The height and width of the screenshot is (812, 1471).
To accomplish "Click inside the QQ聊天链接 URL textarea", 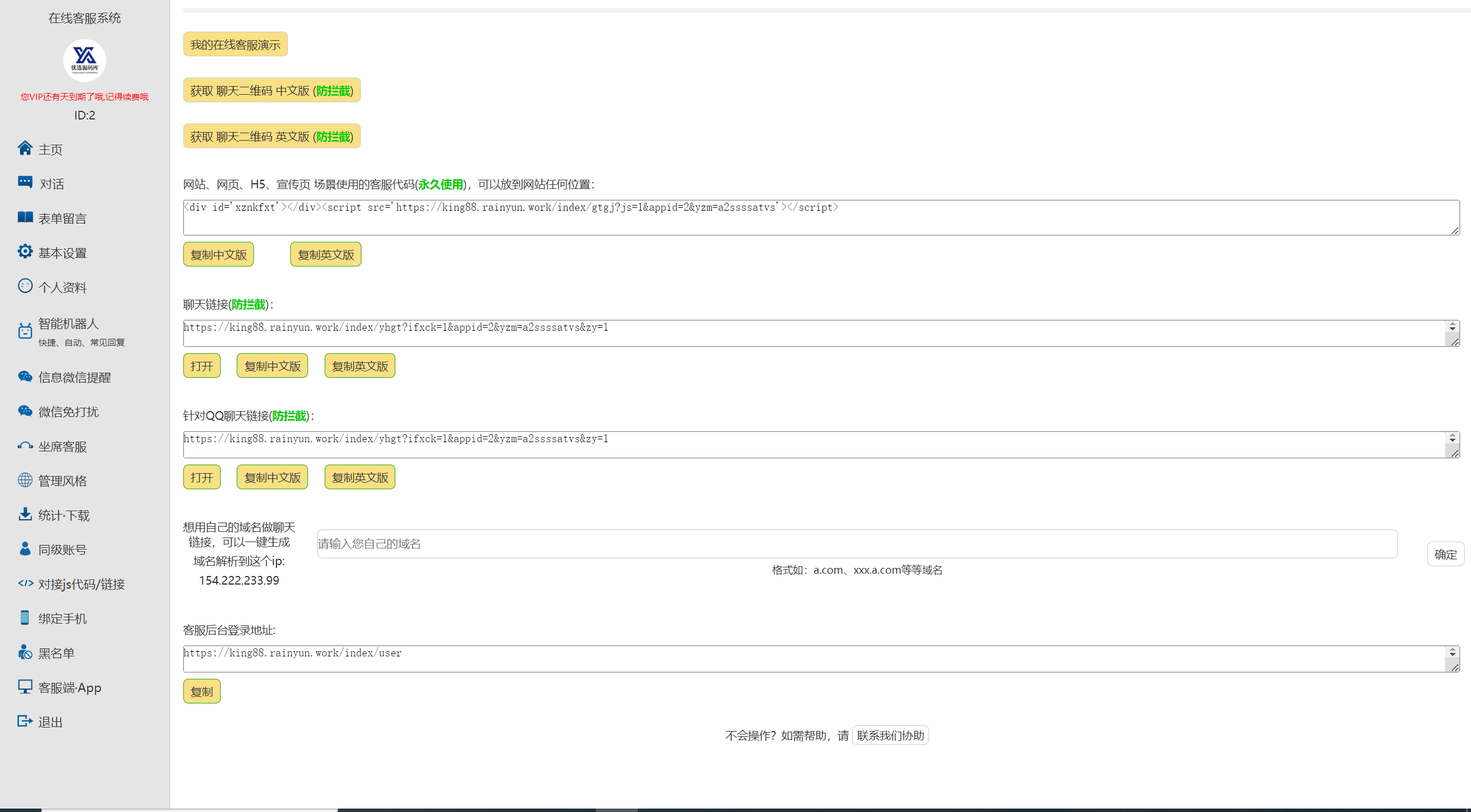I will coord(822,445).
